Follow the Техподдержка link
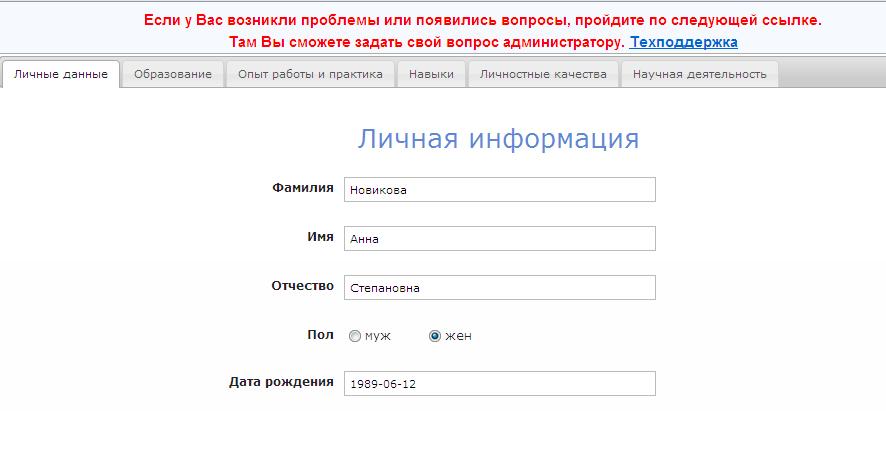This screenshot has width=886, height=450. (683, 42)
